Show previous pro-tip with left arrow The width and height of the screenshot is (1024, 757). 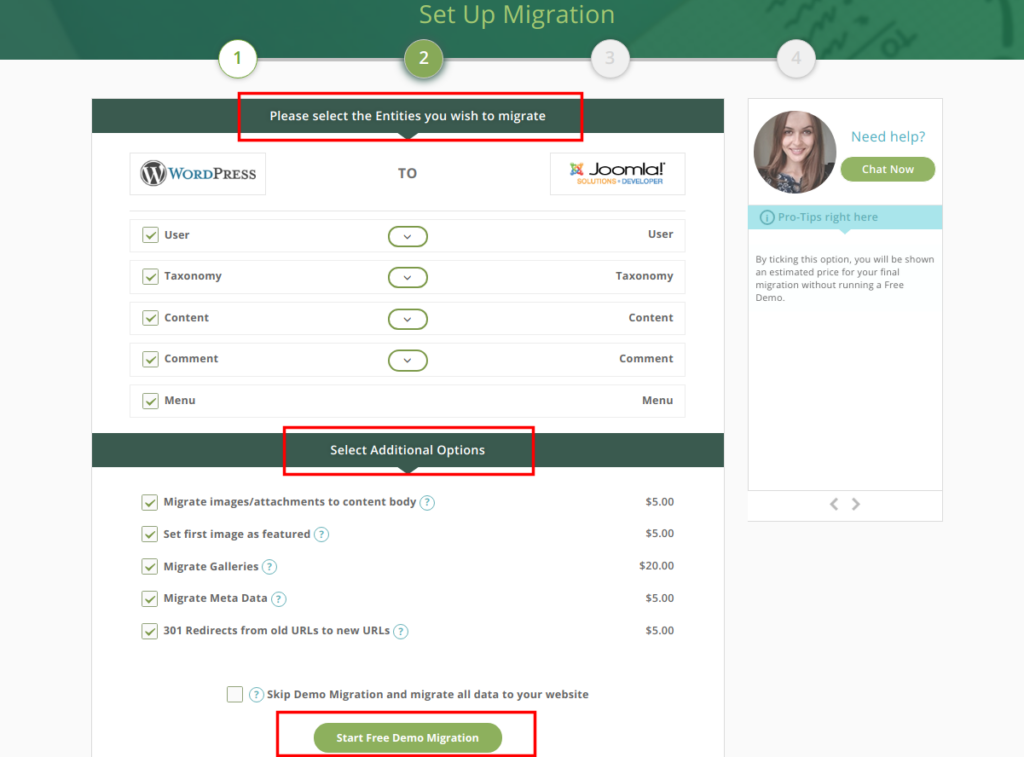click(x=834, y=504)
